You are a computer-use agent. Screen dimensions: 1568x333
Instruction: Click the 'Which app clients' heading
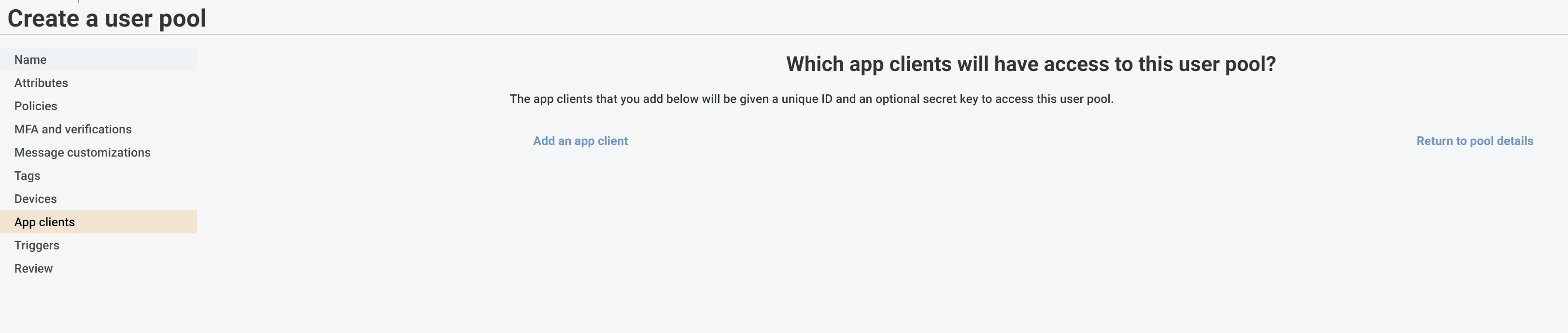coord(1031,64)
